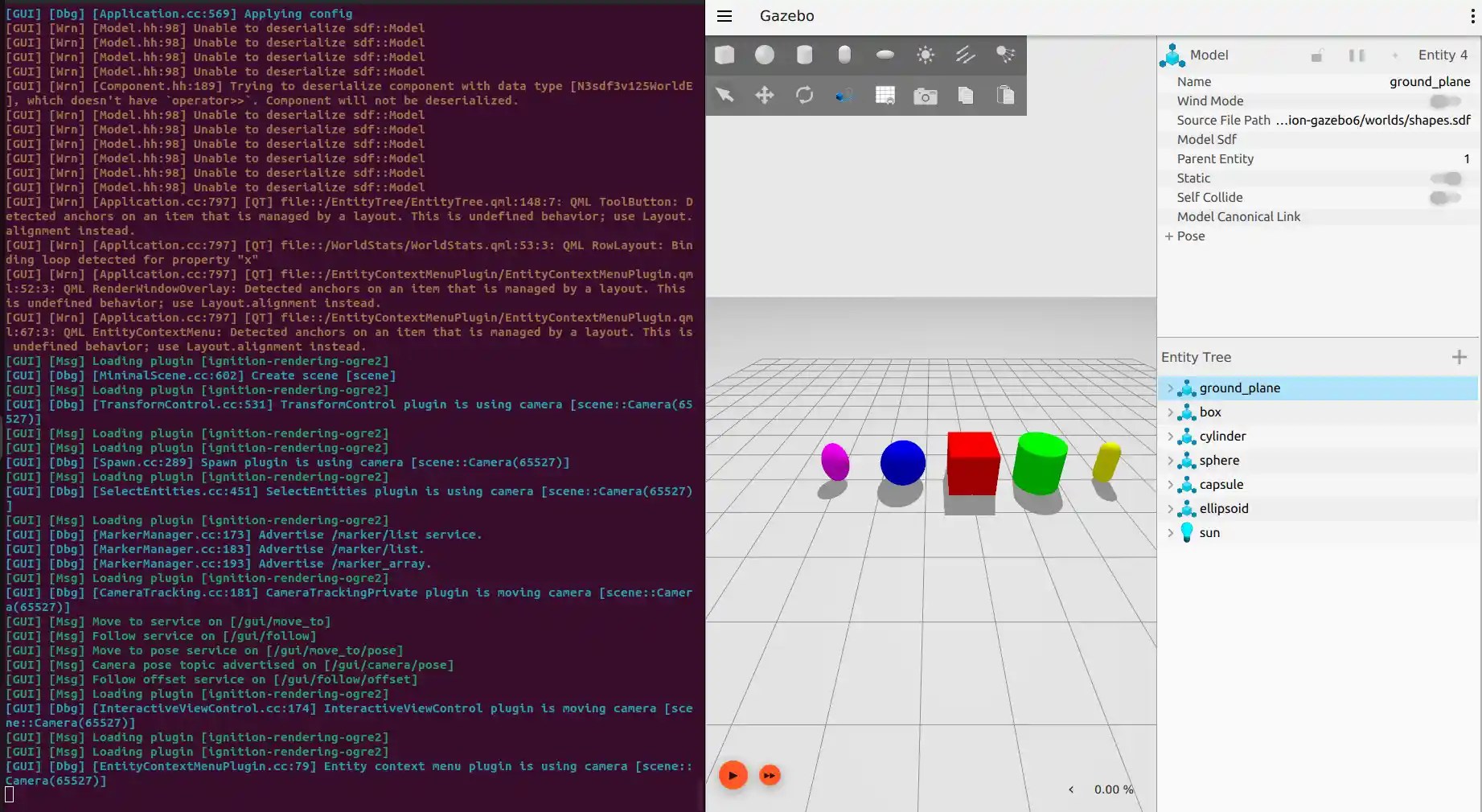Viewport: 1482px width, 812px height.
Task: Open the grid configuration tool
Action: coord(885,96)
